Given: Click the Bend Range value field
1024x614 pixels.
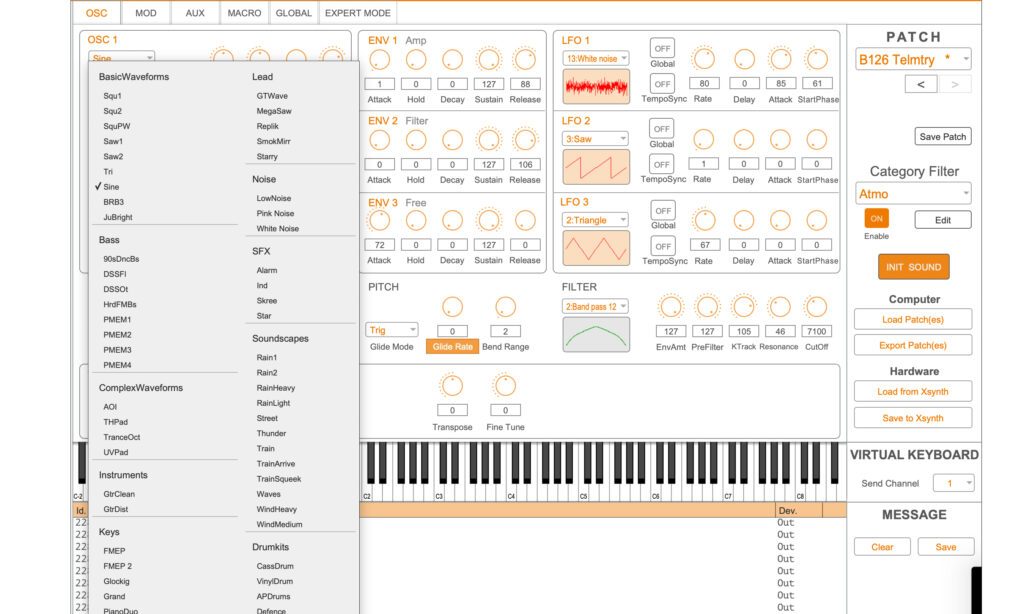Looking at the screenshot, I should (x=506, y=331).
